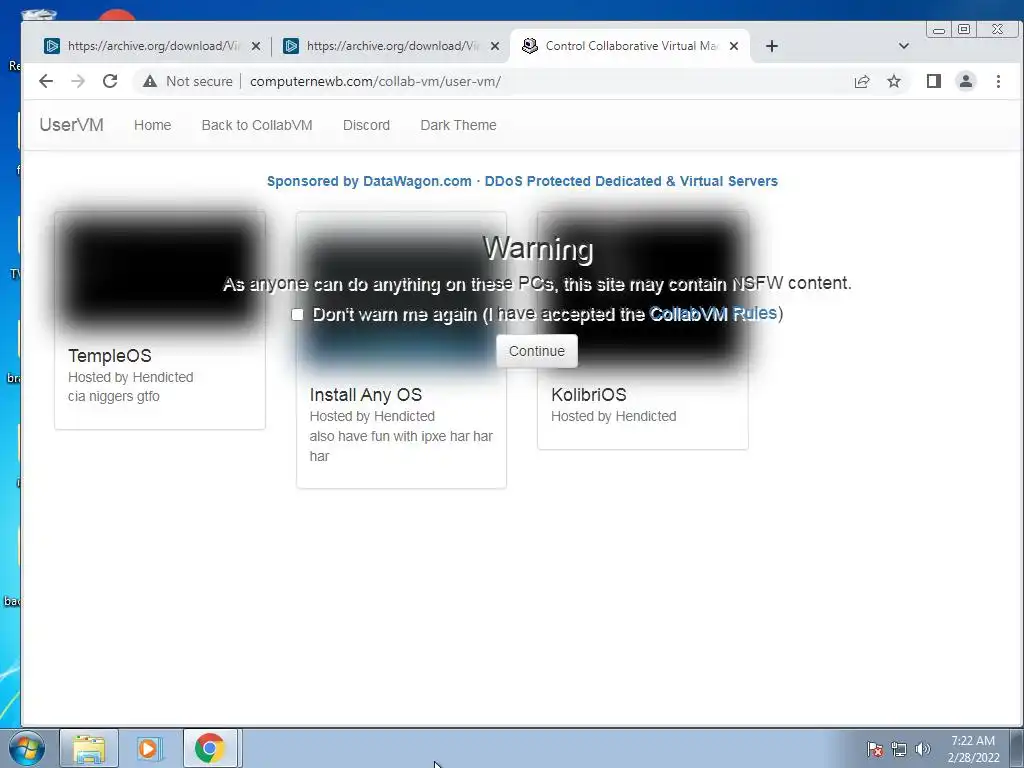Open the CollabVM Rules link
Screen dimensions: 1024x768
point(713,313)
